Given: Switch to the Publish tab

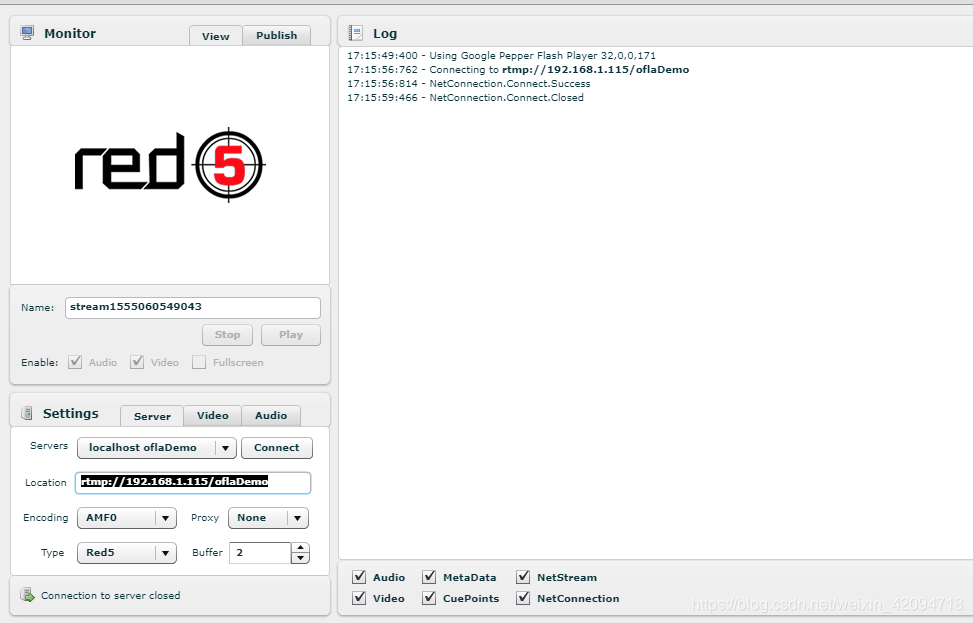Looking at the screenshot, I should point(277,35).
